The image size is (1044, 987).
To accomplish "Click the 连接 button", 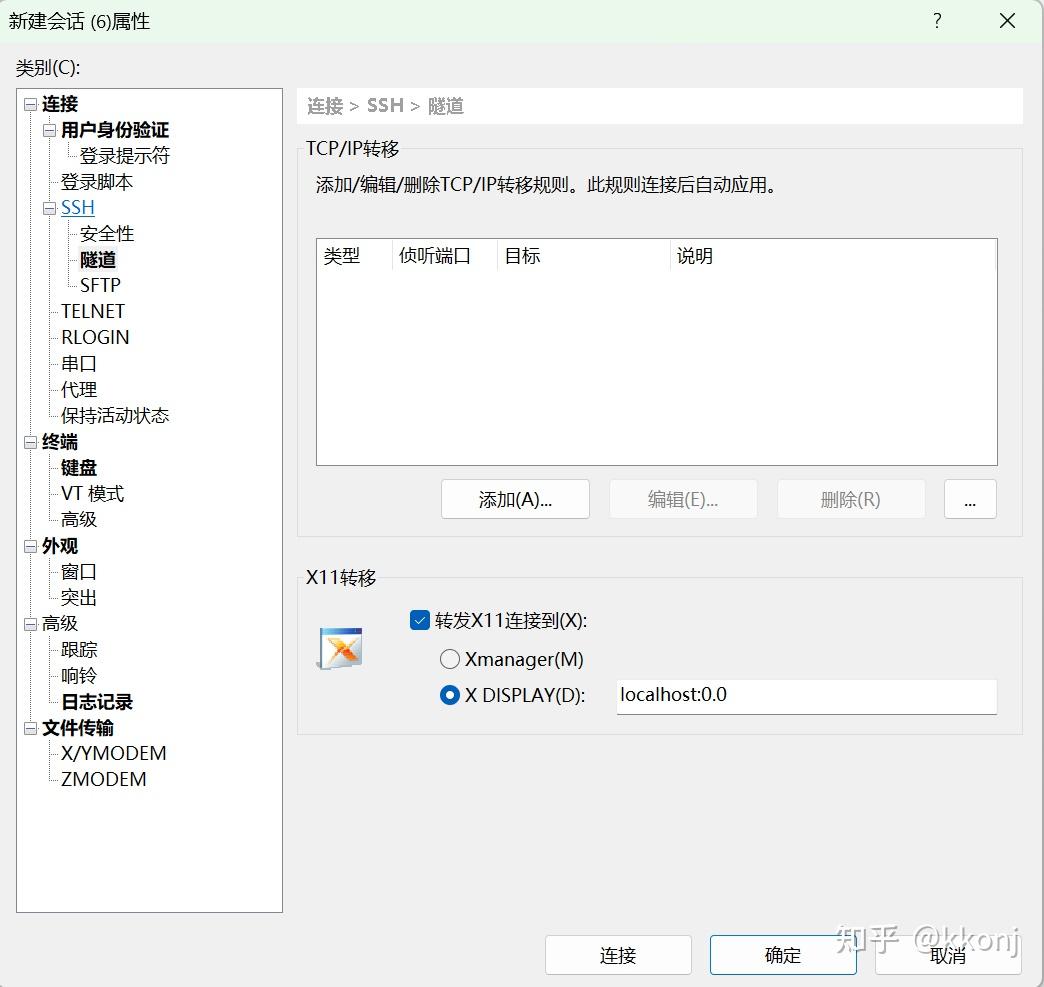I will click(x=617, y=955).
